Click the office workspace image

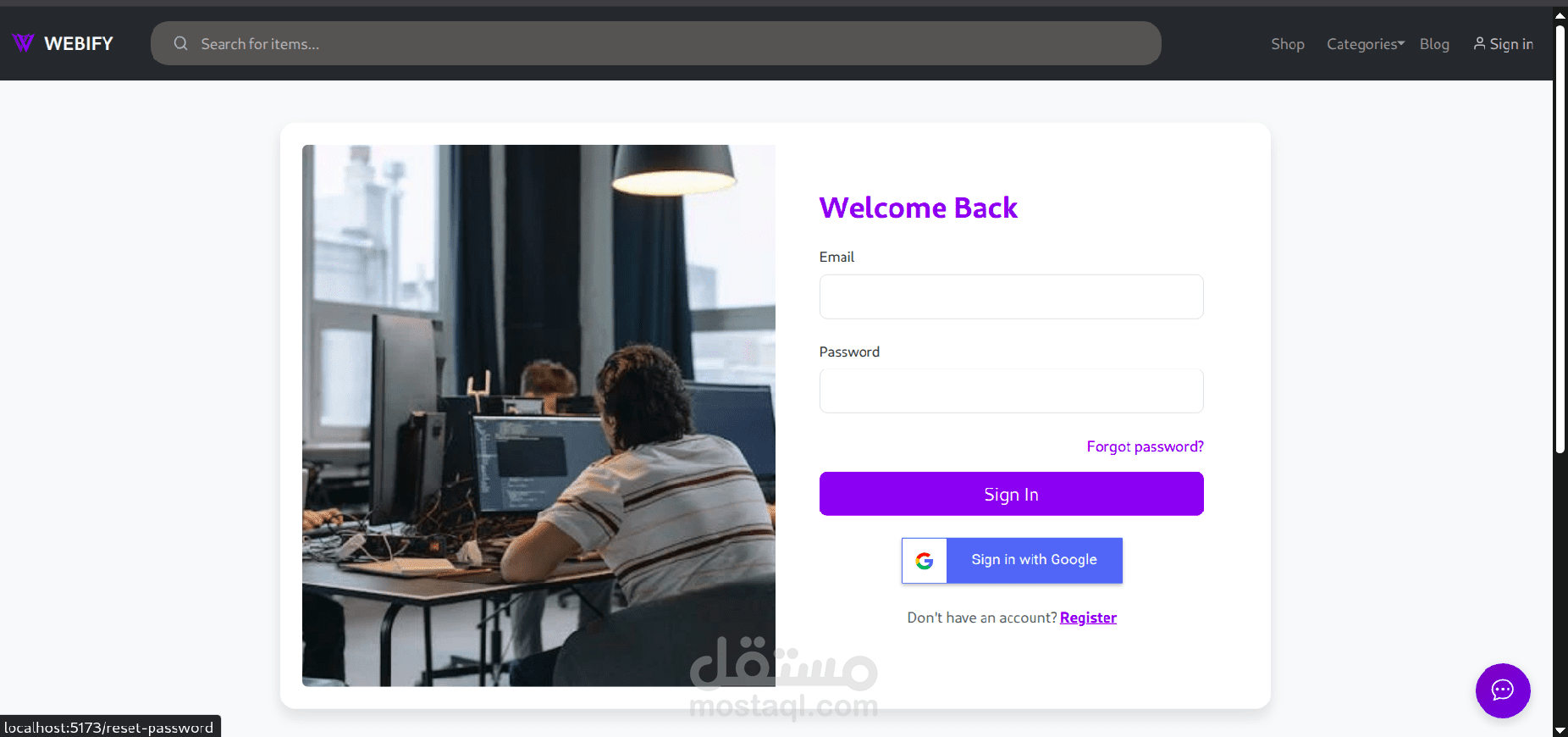pyautogui.click(x=538, y=415)
